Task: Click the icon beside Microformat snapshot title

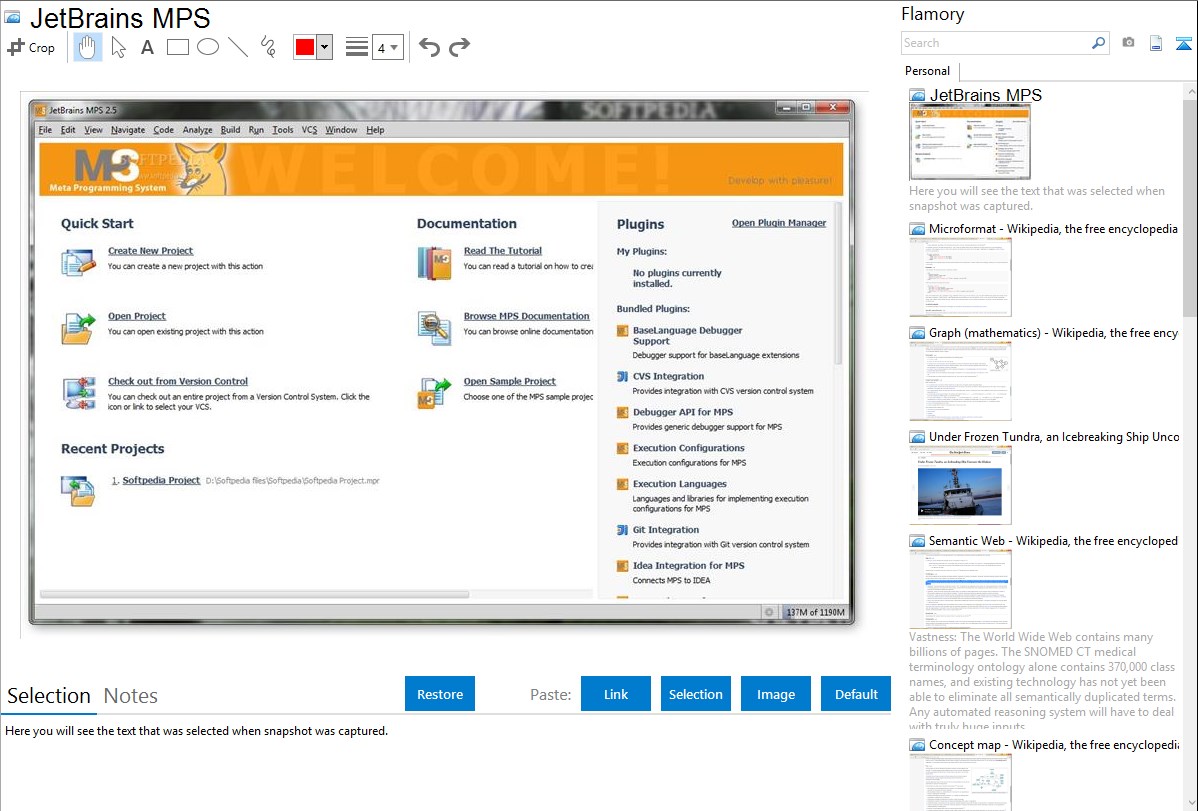Action: click(917, 229)
